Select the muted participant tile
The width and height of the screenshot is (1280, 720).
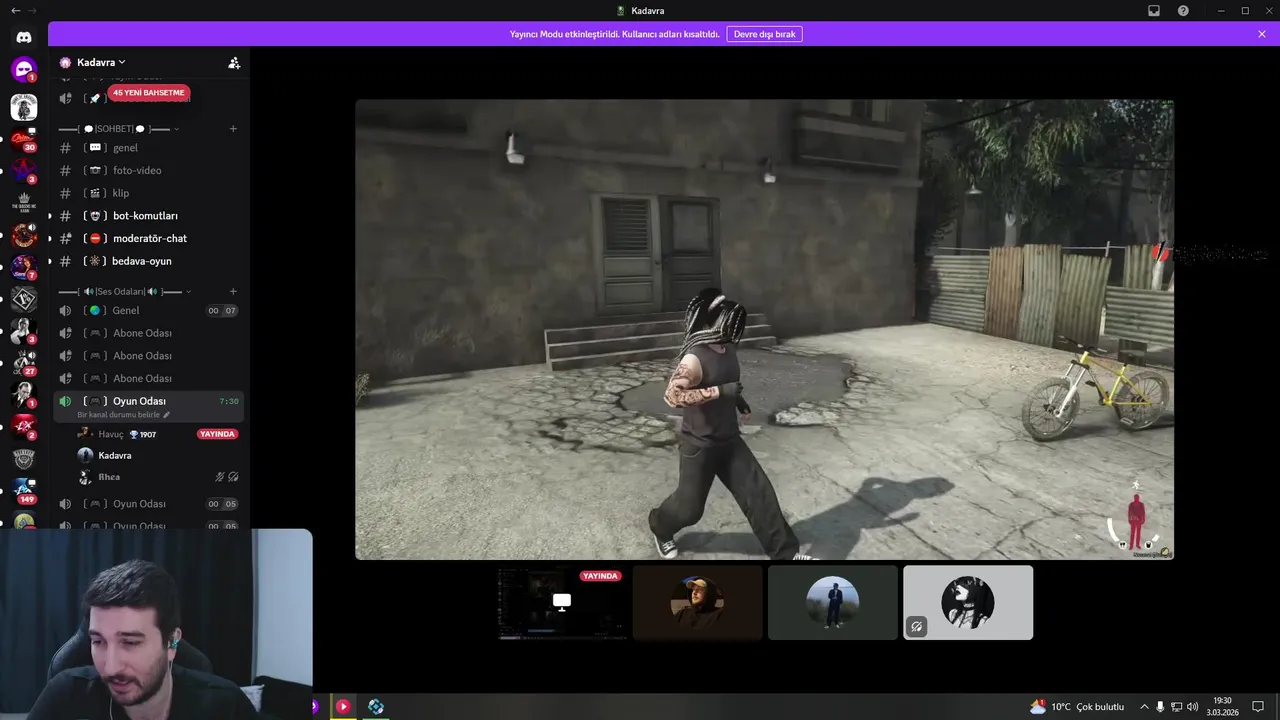tap(968, 602)
